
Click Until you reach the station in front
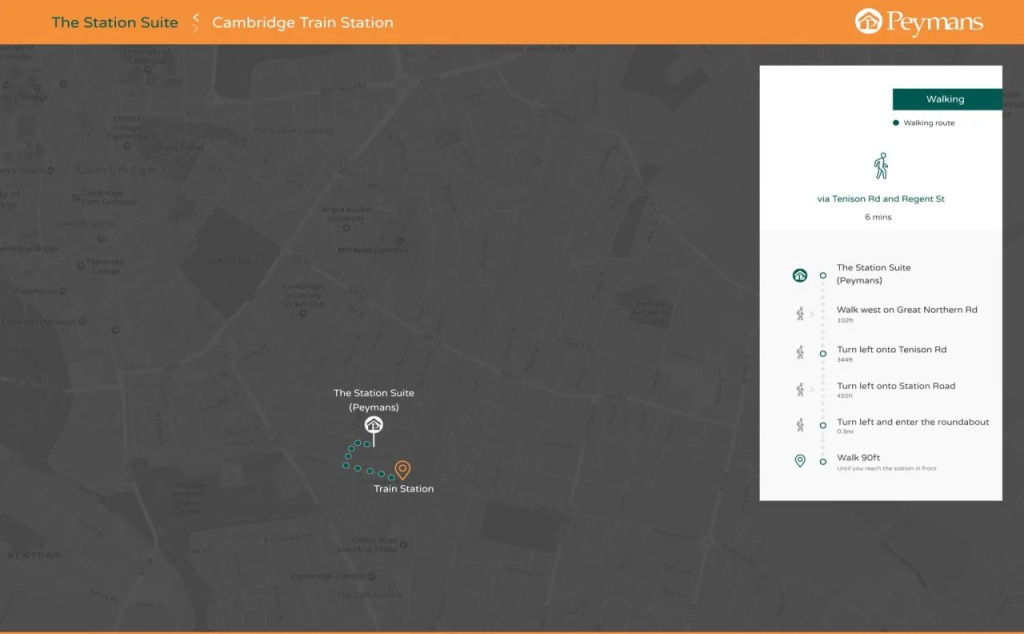click(x=886, y=468)
